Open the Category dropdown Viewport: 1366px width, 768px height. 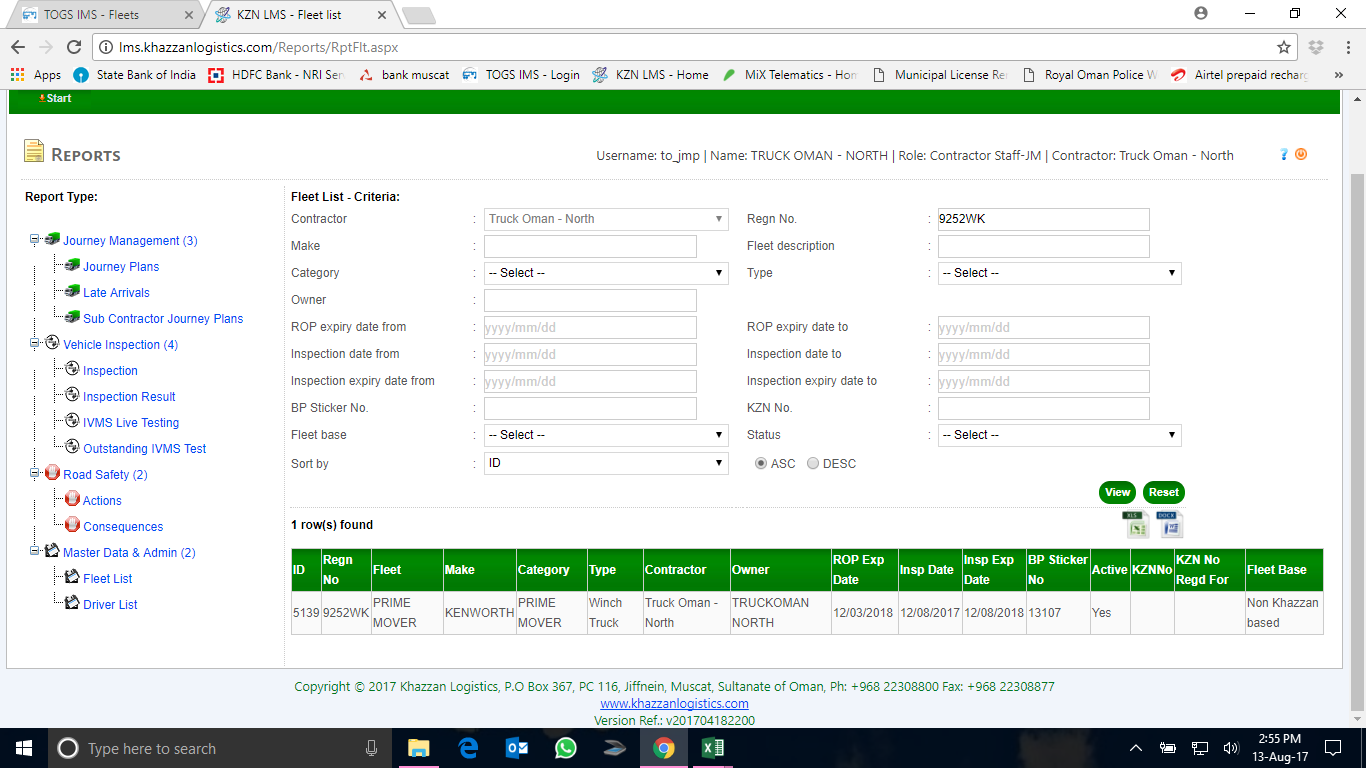point(606,273)
